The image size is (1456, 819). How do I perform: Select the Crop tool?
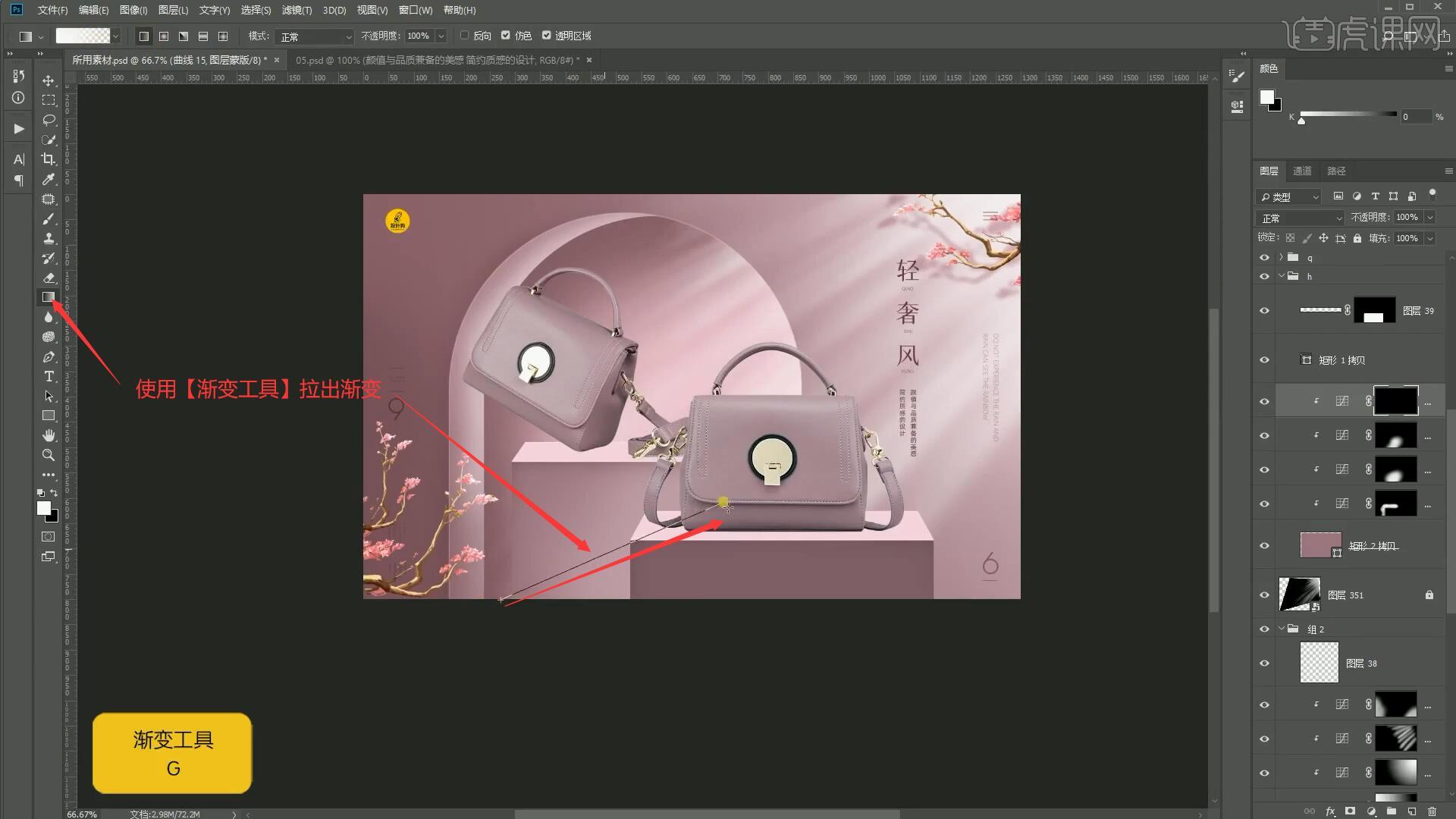tap(49, 159)
